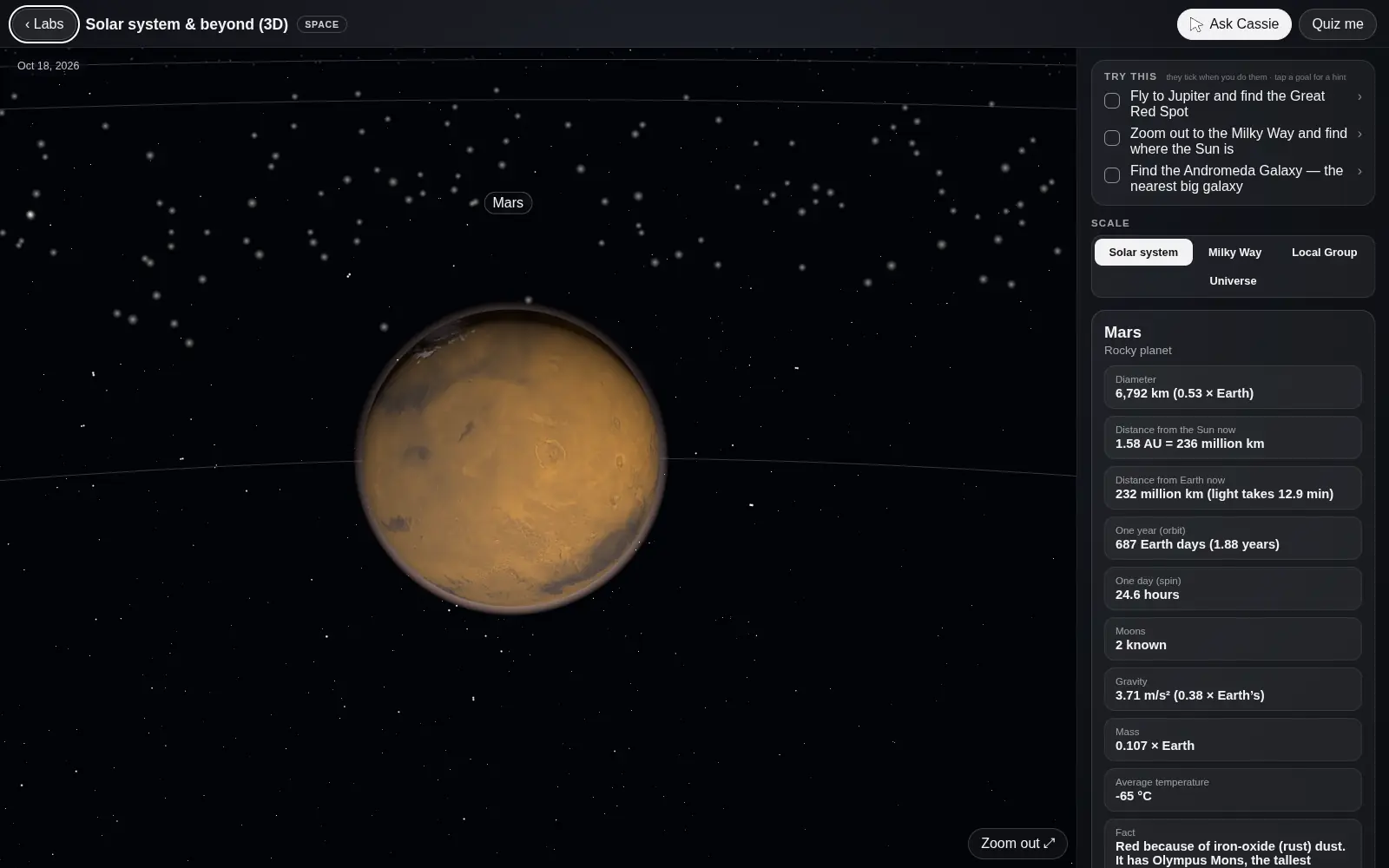Screen dimensions: 1389x868
Task: Click the Oct 18, 2026 date
Action: tap(48, 66)
